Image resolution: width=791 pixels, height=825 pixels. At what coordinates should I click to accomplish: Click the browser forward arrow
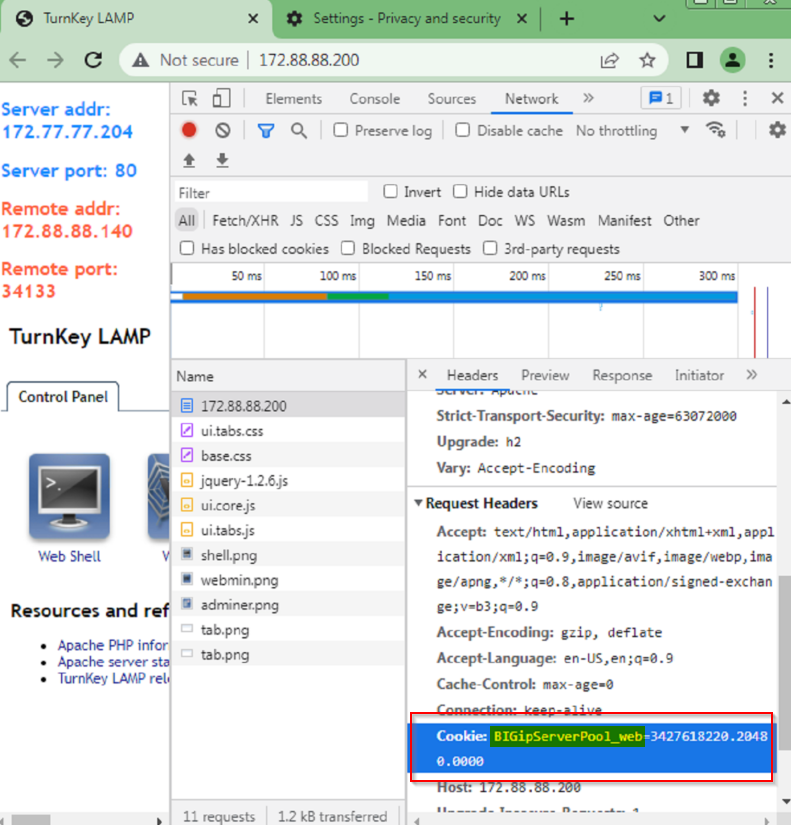click(55, 61)
